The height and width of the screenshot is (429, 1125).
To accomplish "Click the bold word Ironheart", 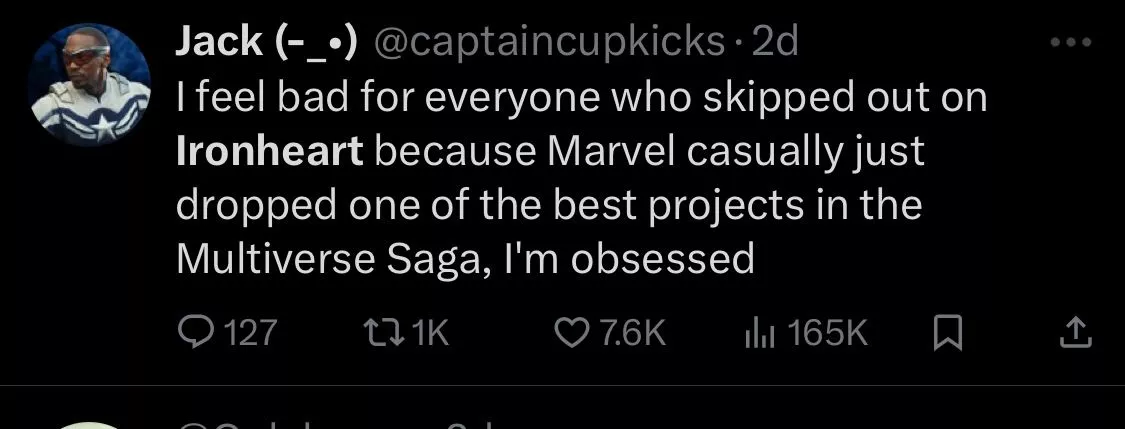I will point(269,151).
